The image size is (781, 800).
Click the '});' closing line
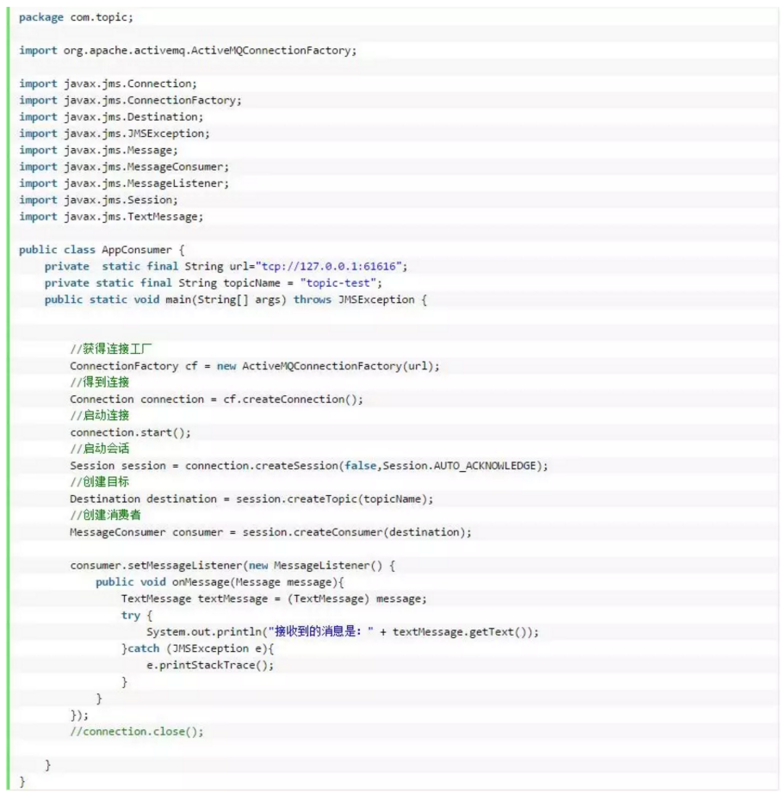point(79,715)
